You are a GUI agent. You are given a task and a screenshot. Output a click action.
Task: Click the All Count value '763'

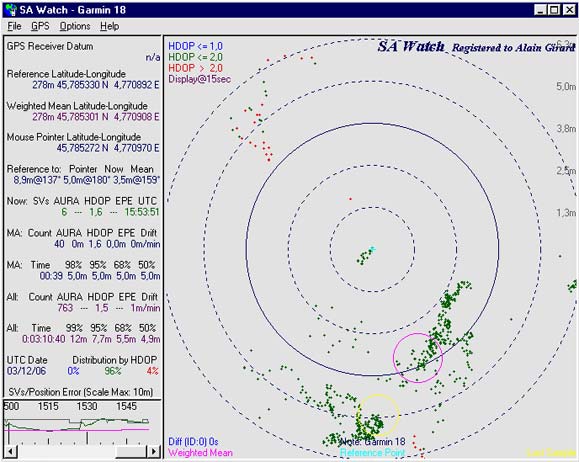65,308
